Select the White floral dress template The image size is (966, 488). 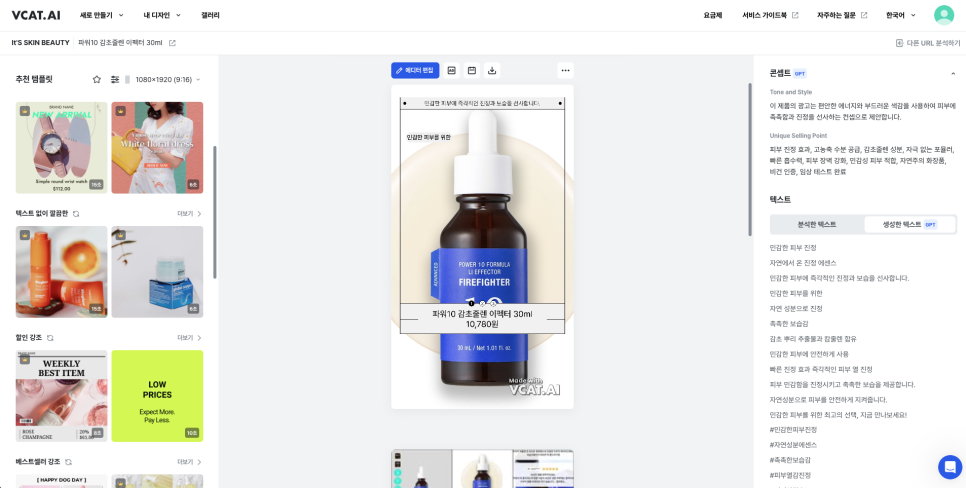coord(157,148)
